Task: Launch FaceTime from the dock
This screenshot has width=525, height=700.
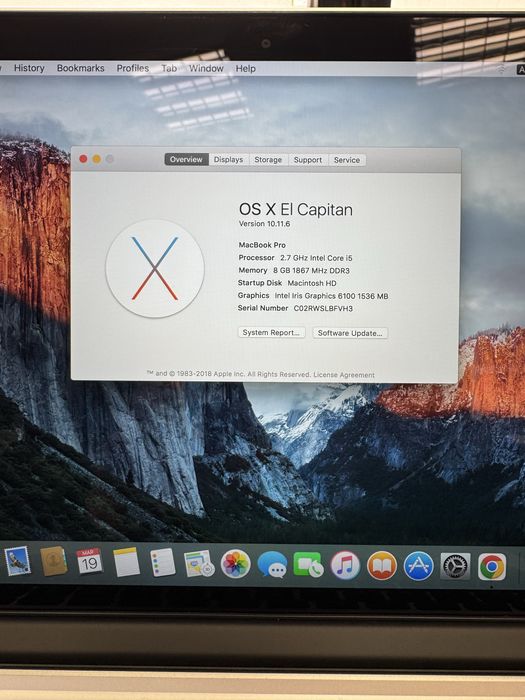Action: pos(308,565)
